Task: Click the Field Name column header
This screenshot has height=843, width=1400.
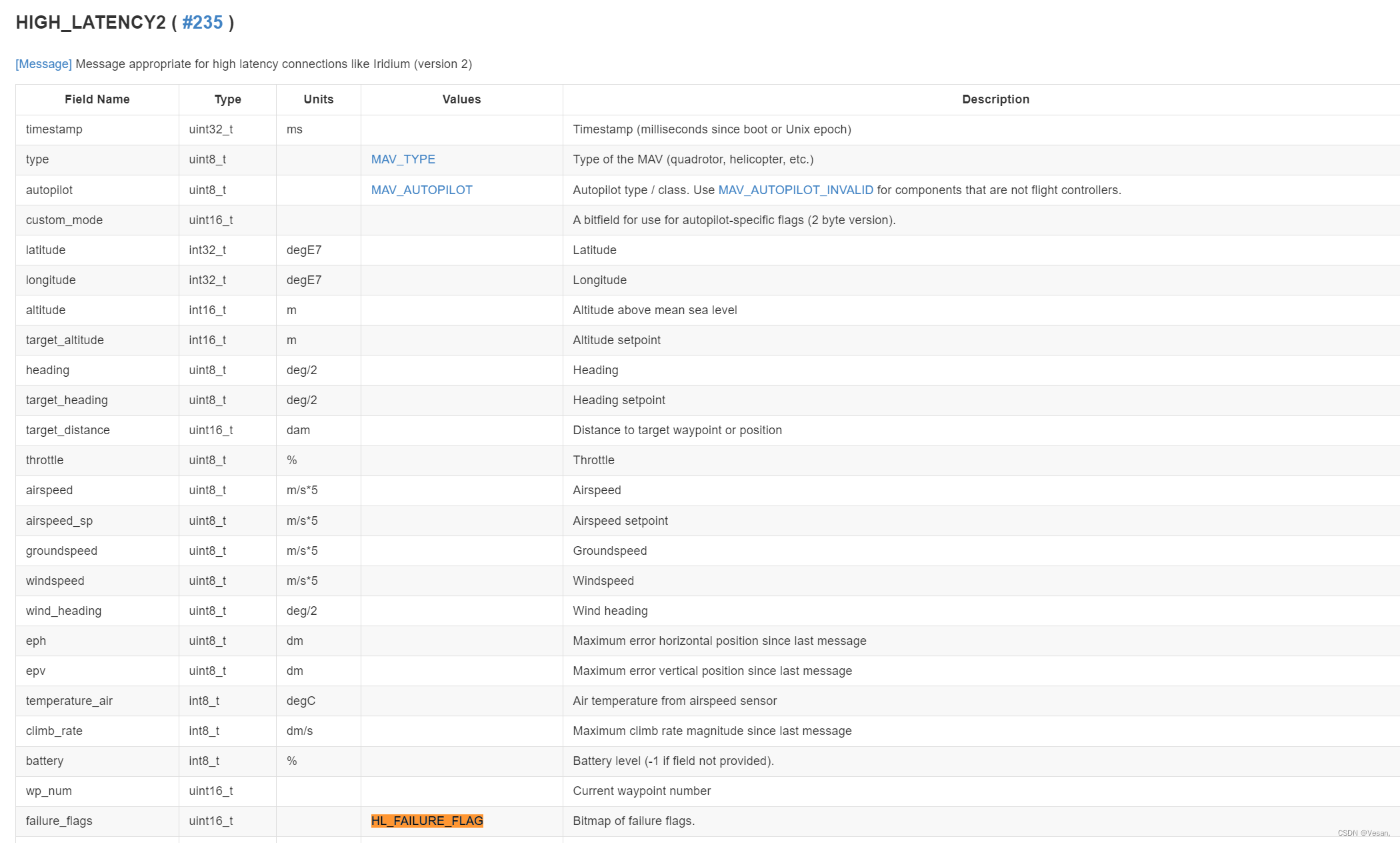Action: click(x=97, y=99)
